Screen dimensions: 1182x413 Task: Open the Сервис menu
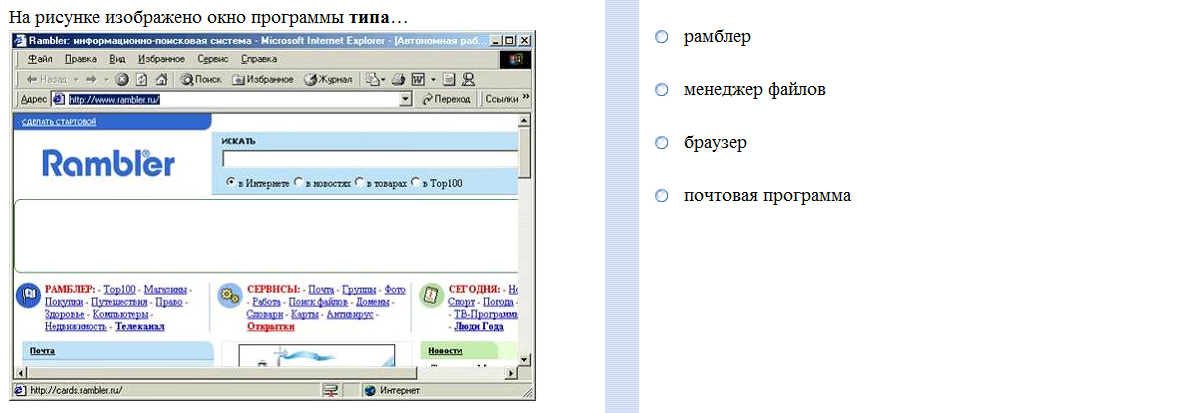(x=213, y=59)
